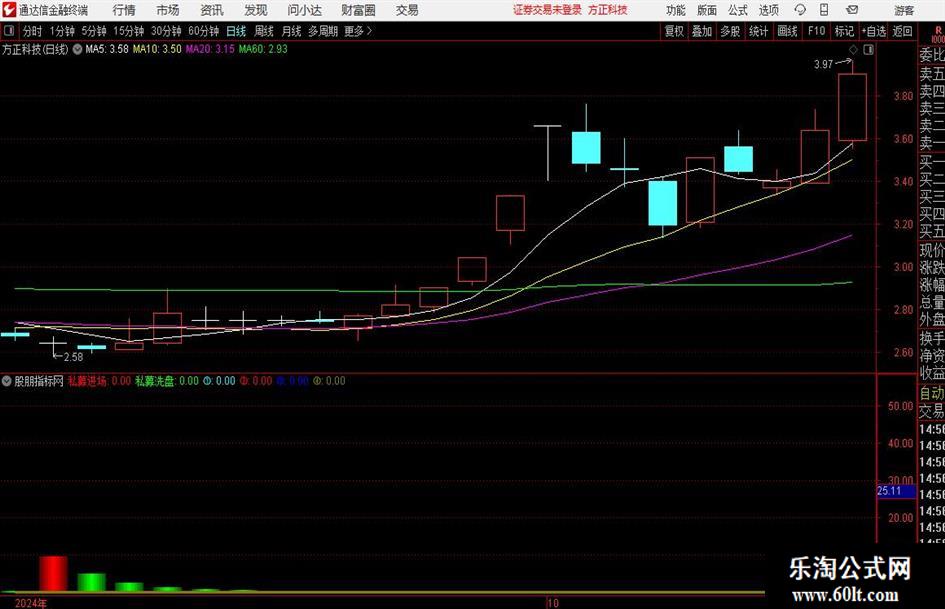Viewport: 945px width, 609px height.
Task: Click the 3.97 high price label
Action: click(823, 65)
